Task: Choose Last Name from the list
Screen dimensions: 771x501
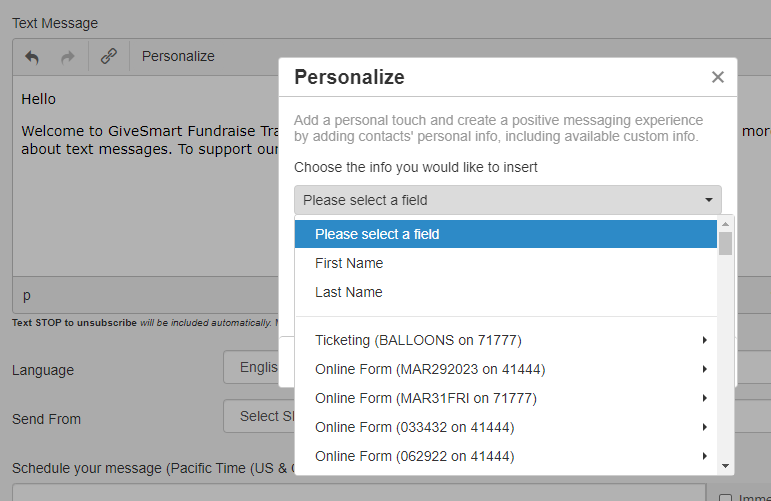Action: pyautogui.click(x=348, y=292)
